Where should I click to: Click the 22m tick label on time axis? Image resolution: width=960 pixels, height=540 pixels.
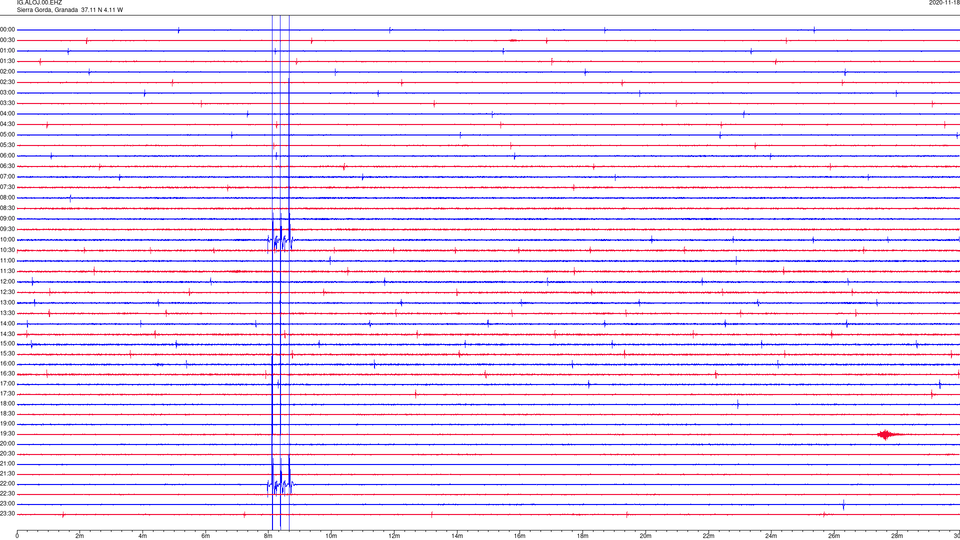pos(708,536)
